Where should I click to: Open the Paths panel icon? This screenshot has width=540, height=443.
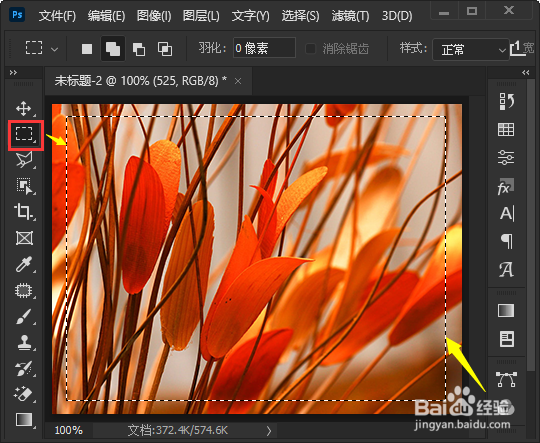point(506,379)
